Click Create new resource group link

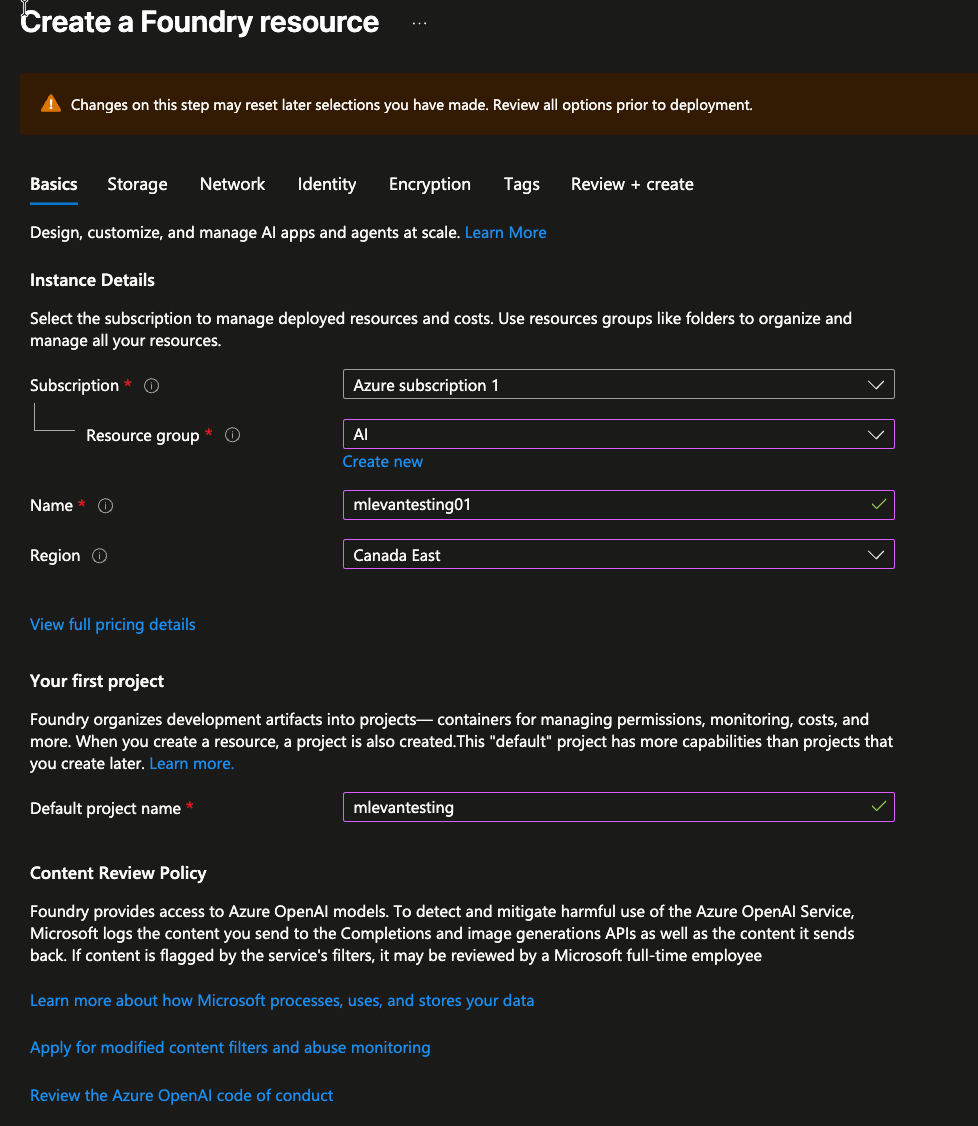coord(383,462)
